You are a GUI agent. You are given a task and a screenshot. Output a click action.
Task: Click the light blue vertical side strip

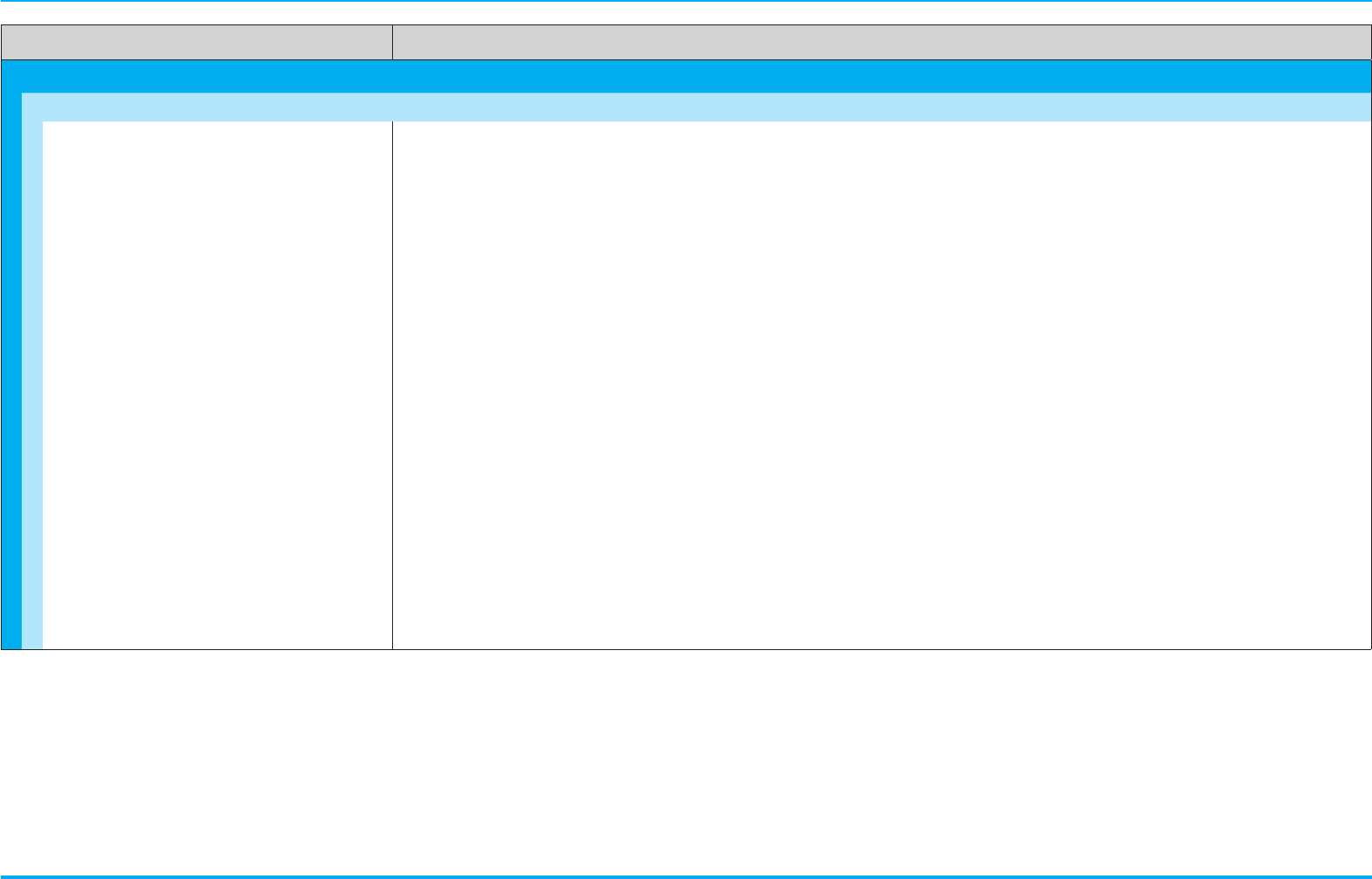[32, 384]
